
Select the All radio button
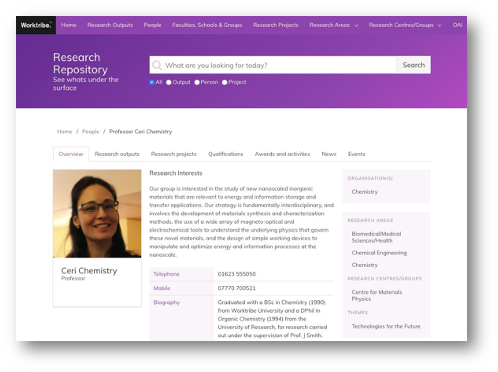point(152,82)
